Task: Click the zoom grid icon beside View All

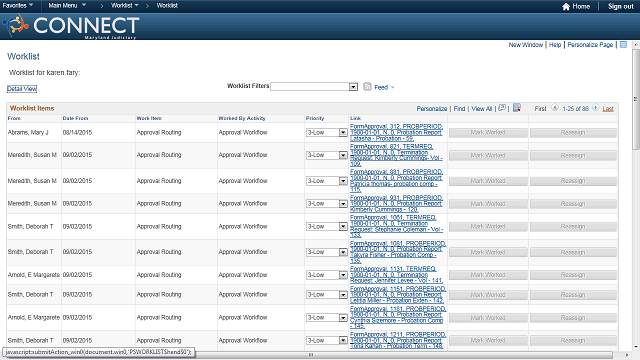Action: point(502,108)
